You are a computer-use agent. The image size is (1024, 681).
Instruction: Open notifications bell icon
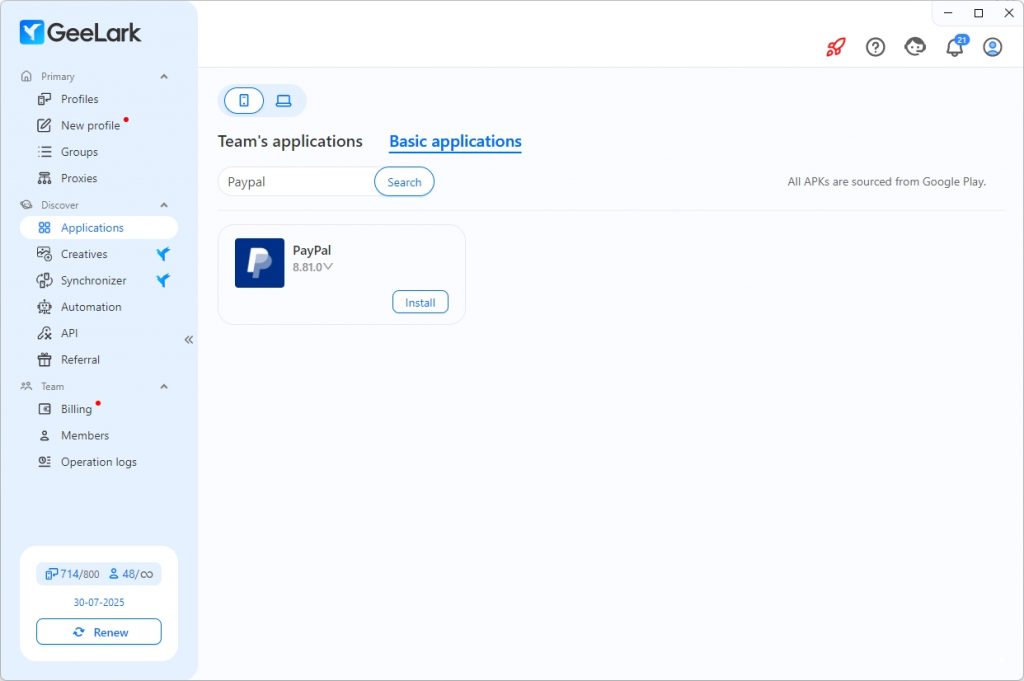pos(956,46)
